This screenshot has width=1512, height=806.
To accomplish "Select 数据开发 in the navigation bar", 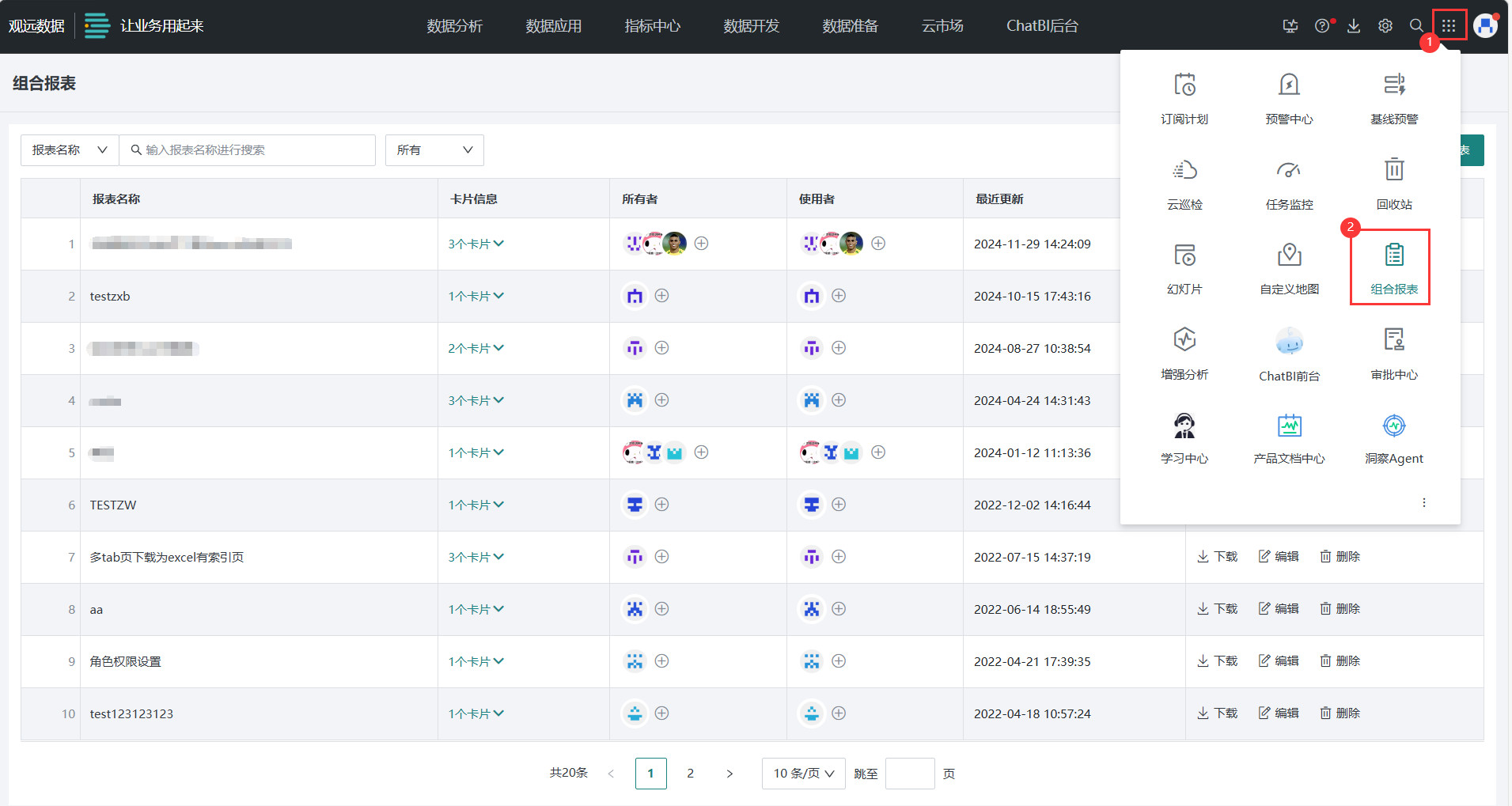I will tap(750, 25).
